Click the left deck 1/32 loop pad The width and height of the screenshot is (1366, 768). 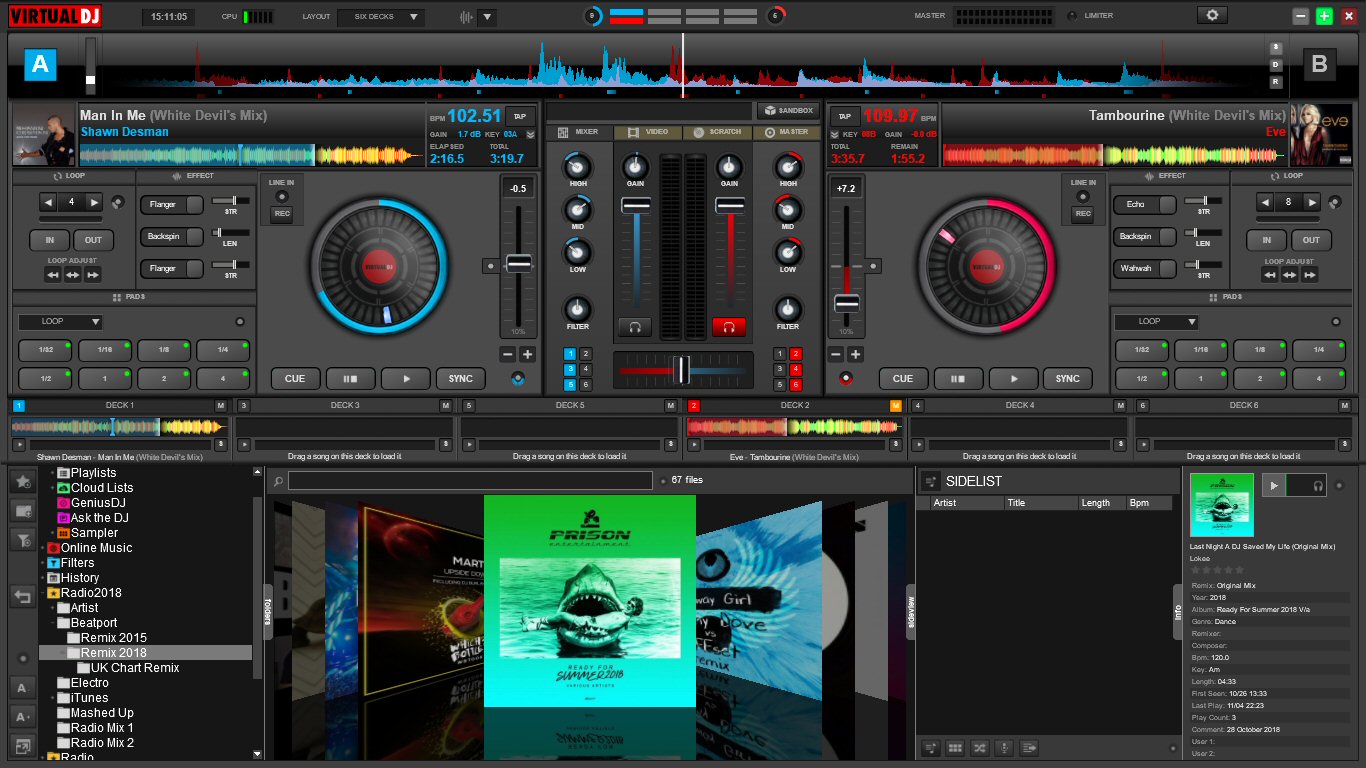tap(46, 350)
